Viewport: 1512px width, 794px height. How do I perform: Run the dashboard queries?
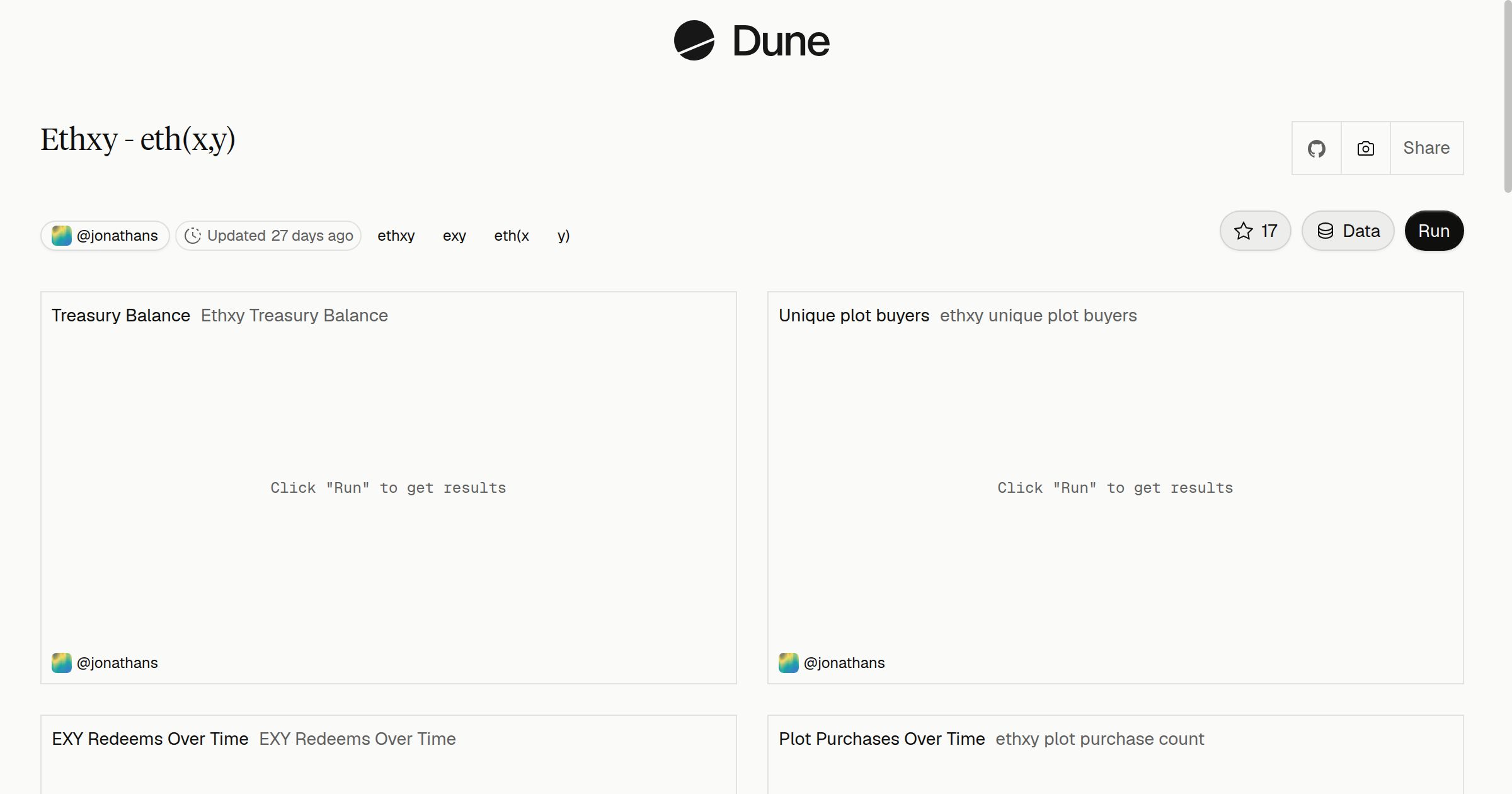click(1434, 231)
